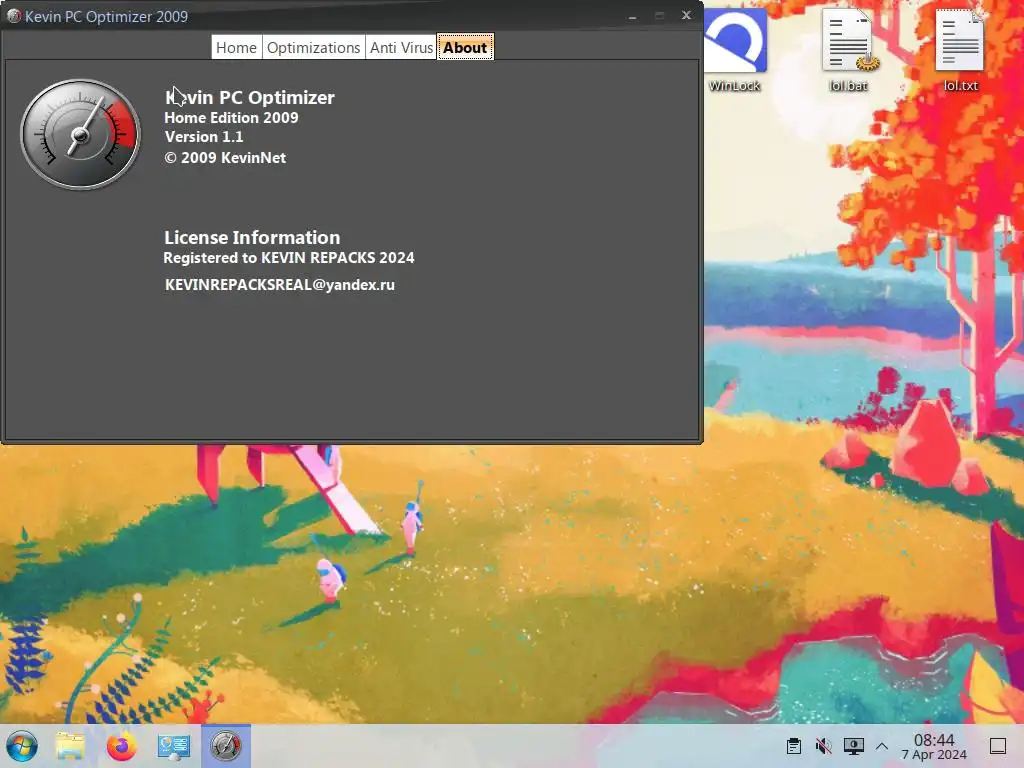Switch to the Home tab
This screenshot has width=1024, height=768.
[236, 48]
